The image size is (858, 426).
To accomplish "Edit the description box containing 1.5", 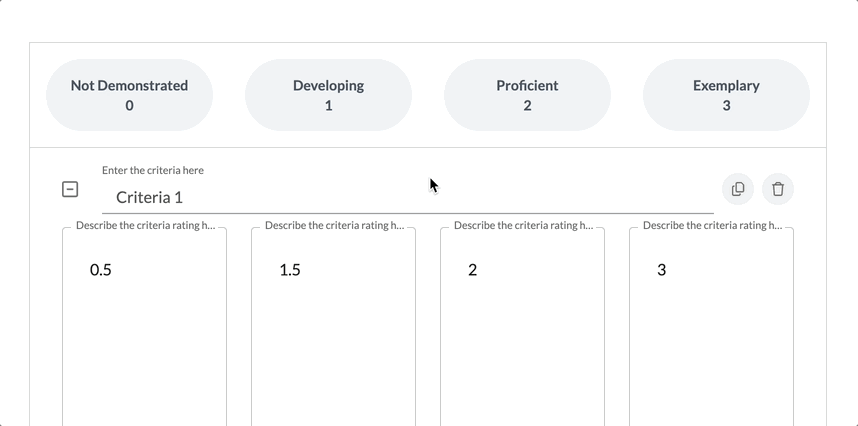I will 333,320.
